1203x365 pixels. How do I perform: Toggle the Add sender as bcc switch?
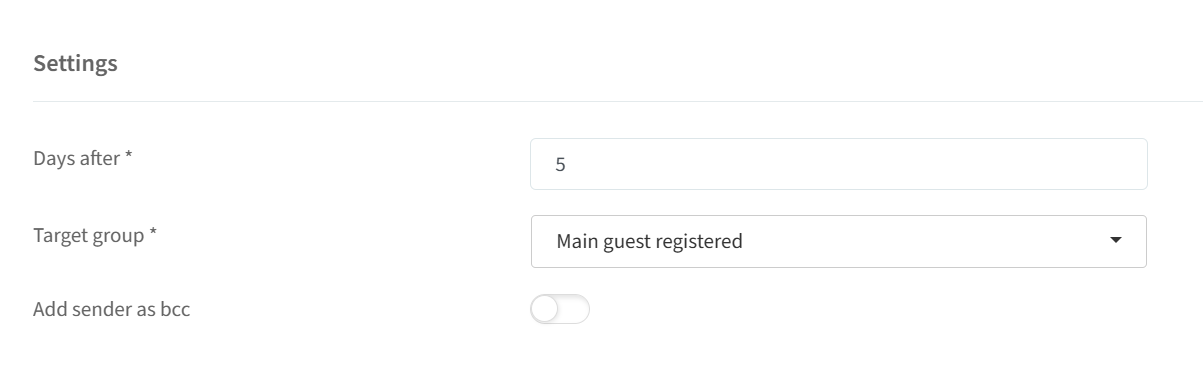(560, 310)
